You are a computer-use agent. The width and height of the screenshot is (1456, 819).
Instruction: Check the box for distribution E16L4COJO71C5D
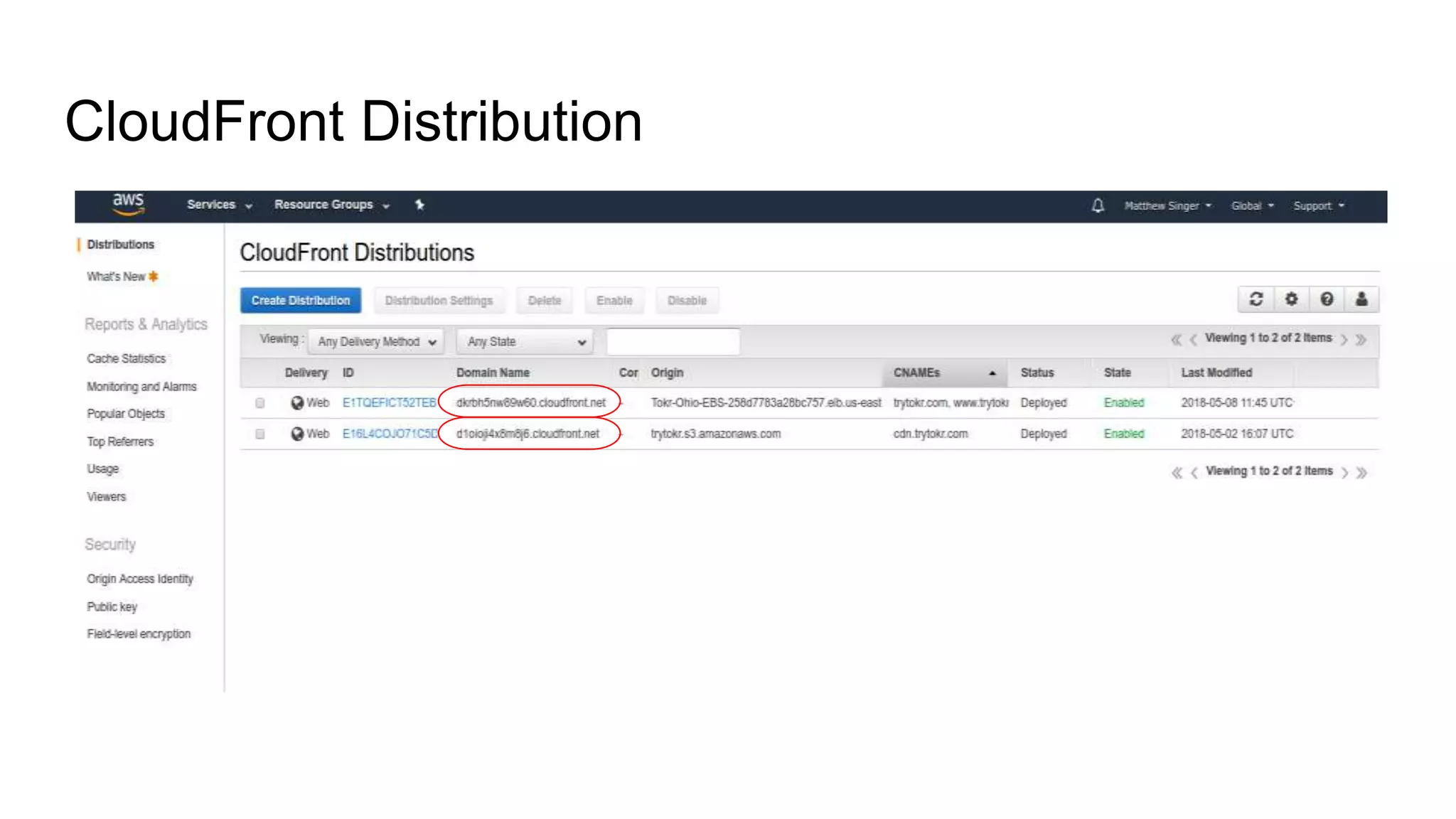pos(260,434)
